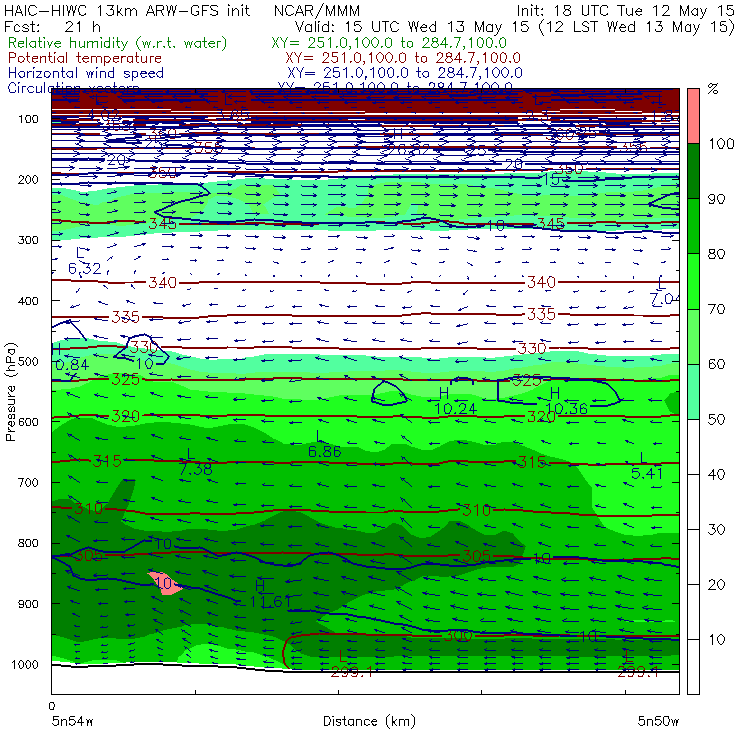Click the '0' distance axis origin label
This screenshot has width=740, height=740.
click(x=52, y=706)
